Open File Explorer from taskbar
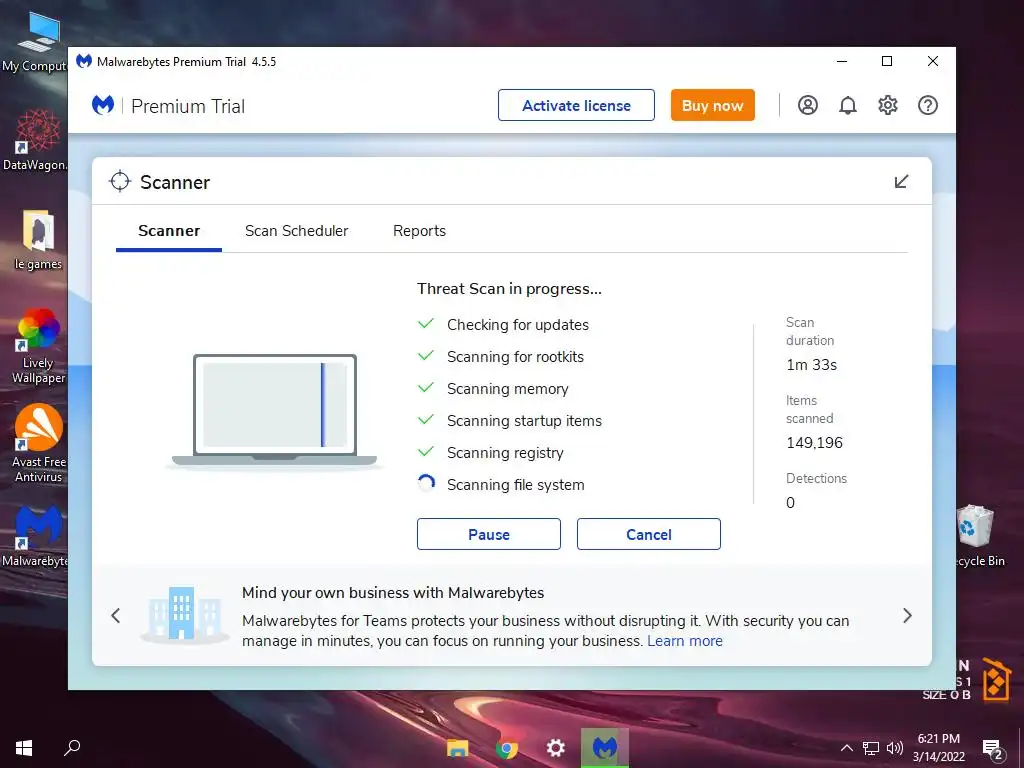 [457, 748]
